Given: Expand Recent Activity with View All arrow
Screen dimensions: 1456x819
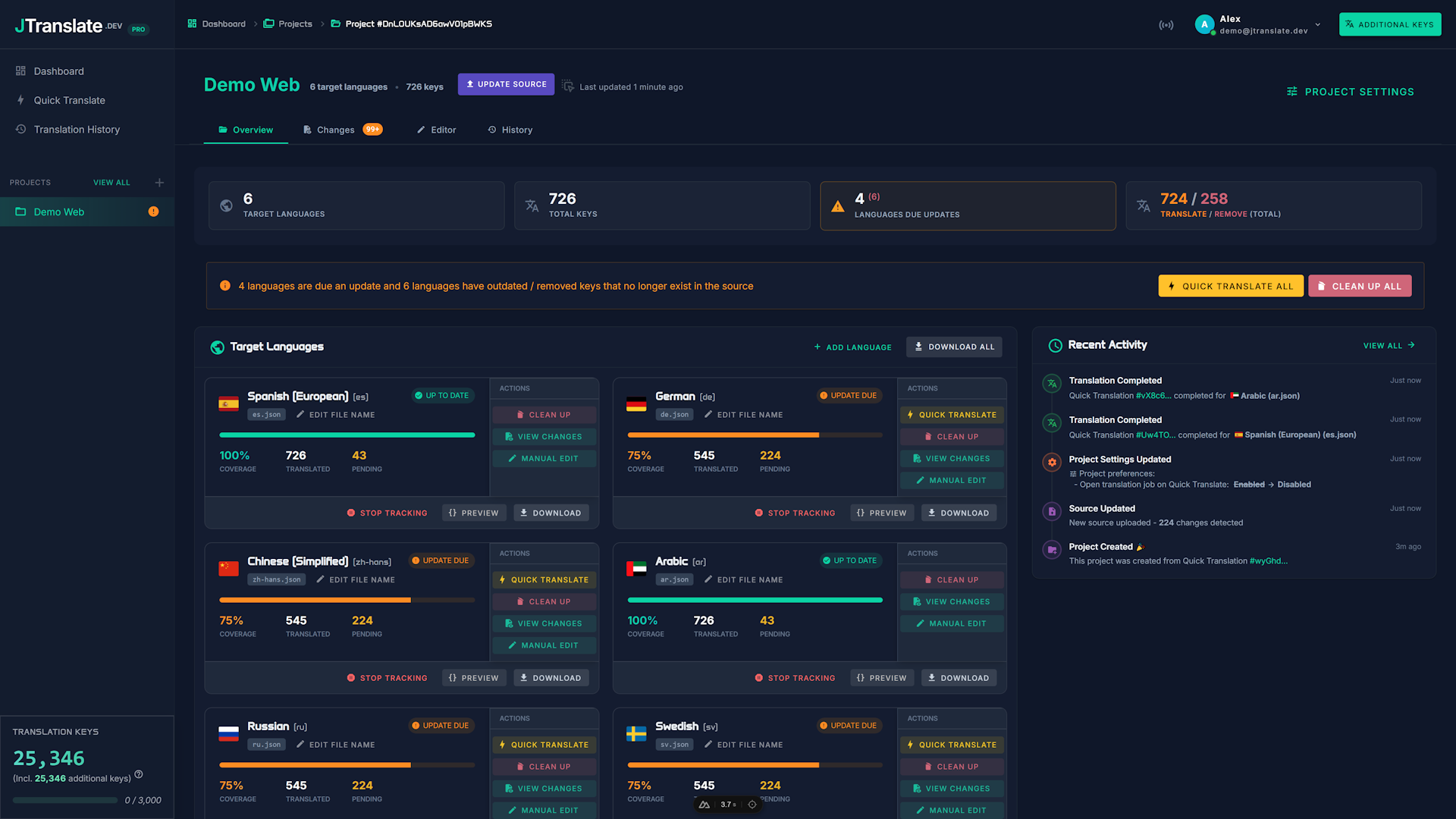Looking at the screenshot, I should tap(1389, 345).
